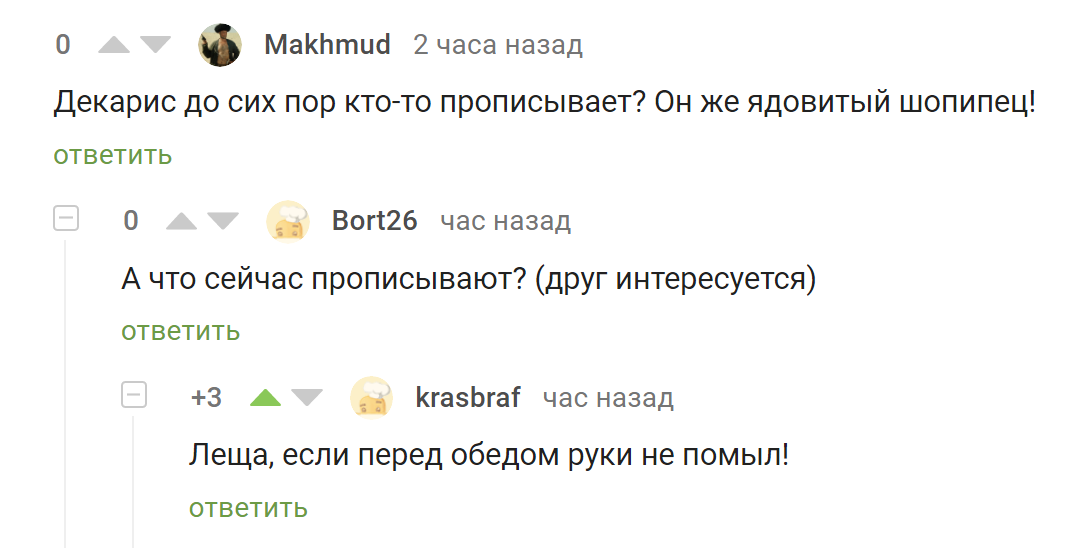This screenshot has width=1081, height=548.
Task: Open Bort26's avatar image
Action: coord(288,221)
